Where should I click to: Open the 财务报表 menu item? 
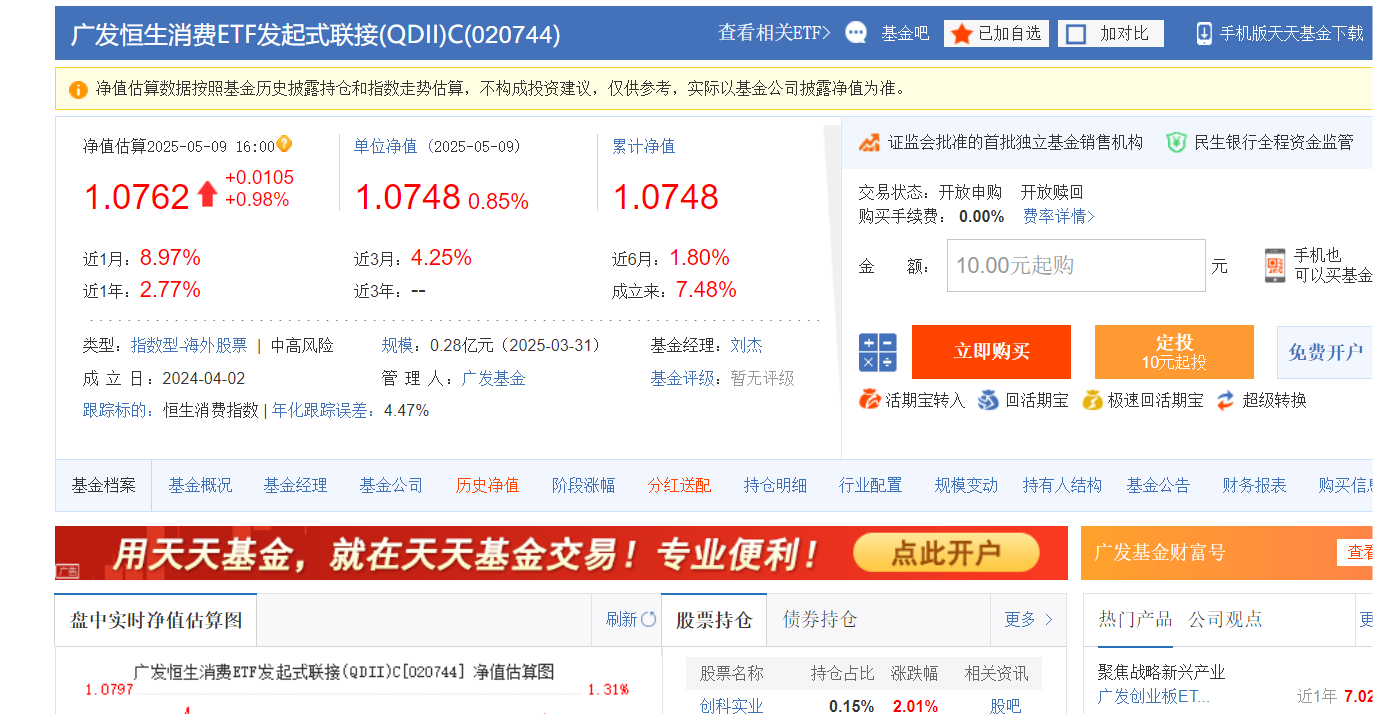click(x=1255, y=486)
